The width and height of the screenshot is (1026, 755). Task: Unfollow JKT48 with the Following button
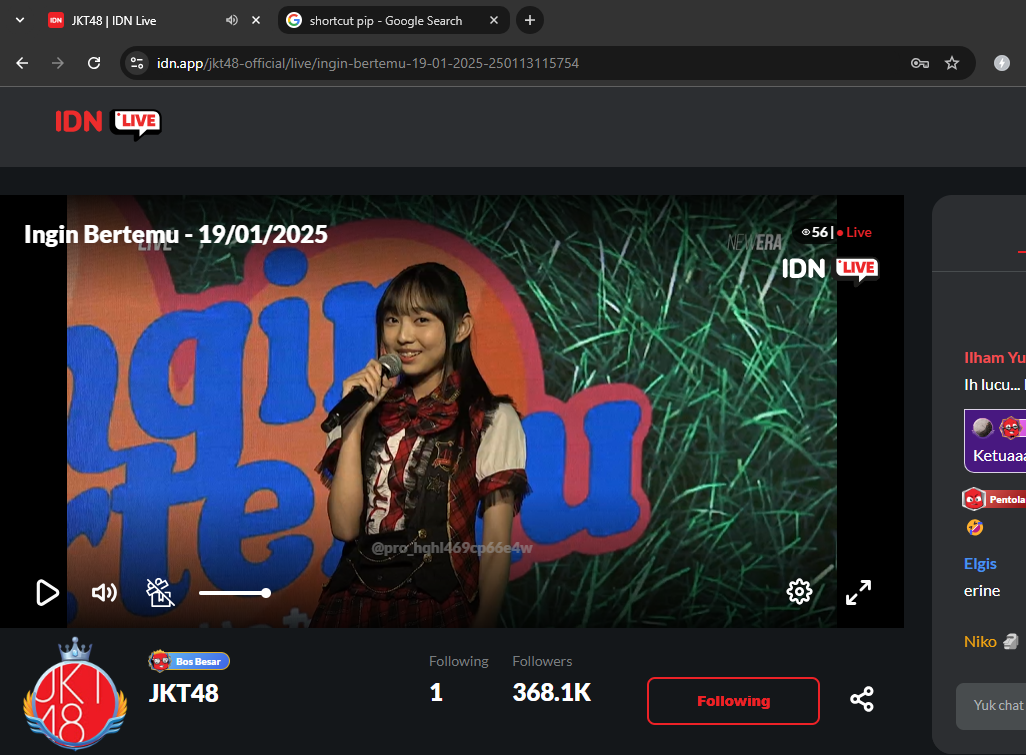(733, 701)
